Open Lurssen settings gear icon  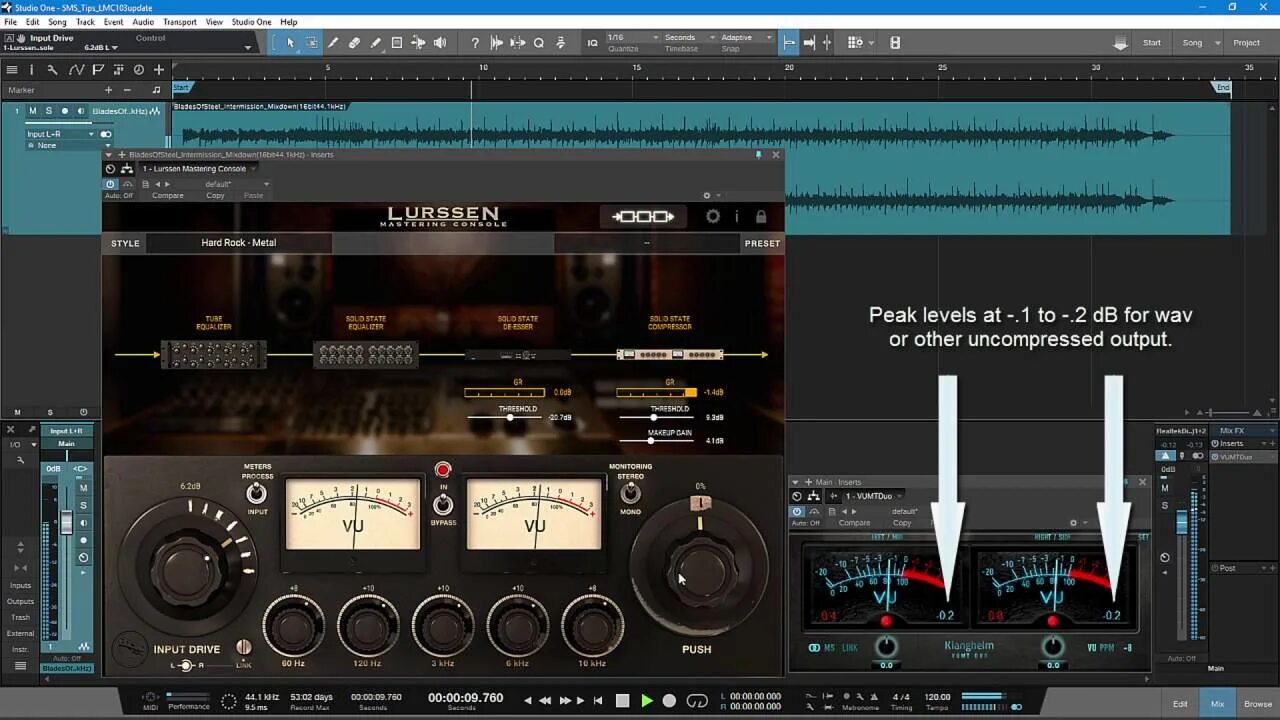[x=713, y=216]
